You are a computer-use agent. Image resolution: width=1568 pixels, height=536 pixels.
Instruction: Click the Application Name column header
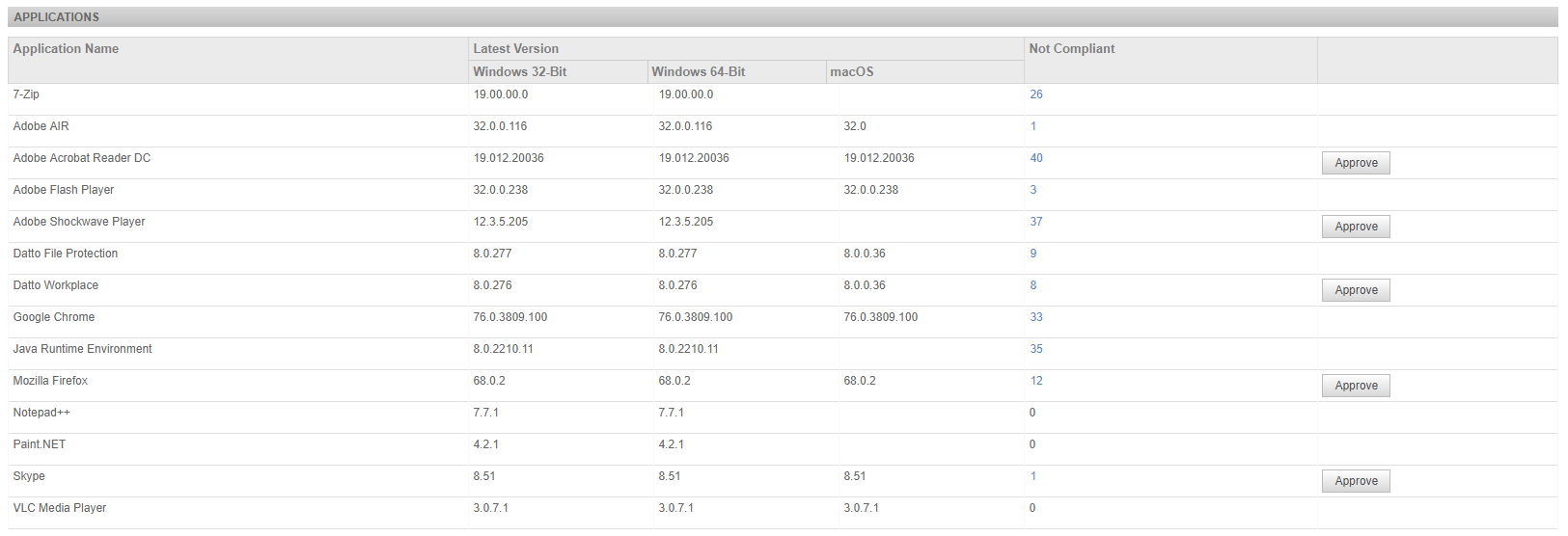[66, 49]
